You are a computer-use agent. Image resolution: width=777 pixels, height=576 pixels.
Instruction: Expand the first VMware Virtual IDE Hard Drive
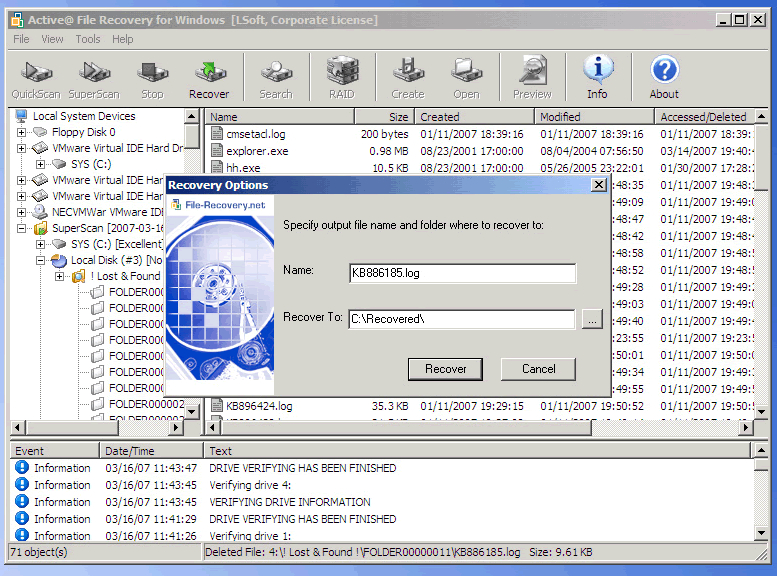[21, 148]
